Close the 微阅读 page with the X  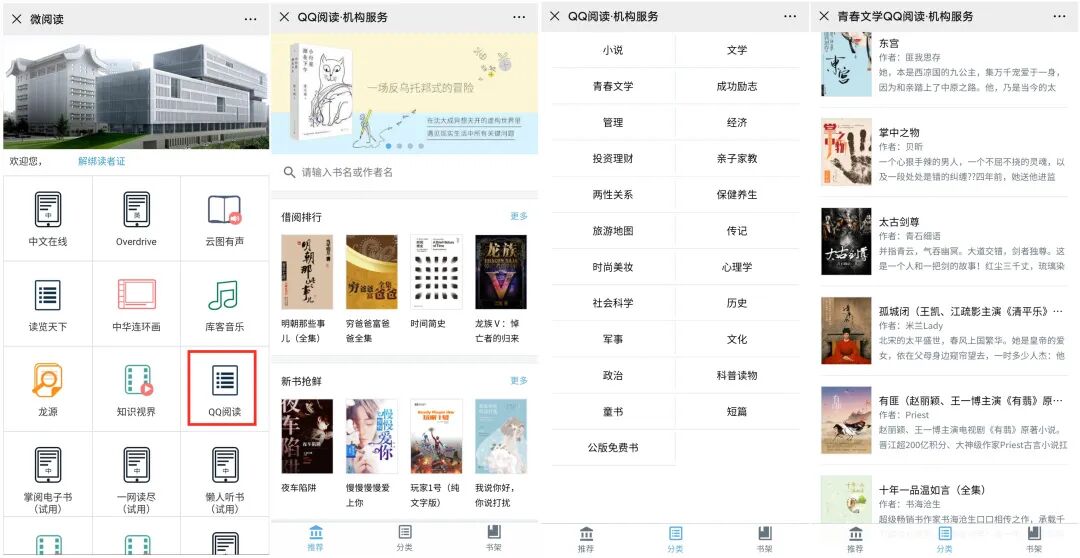pos(17,19)
